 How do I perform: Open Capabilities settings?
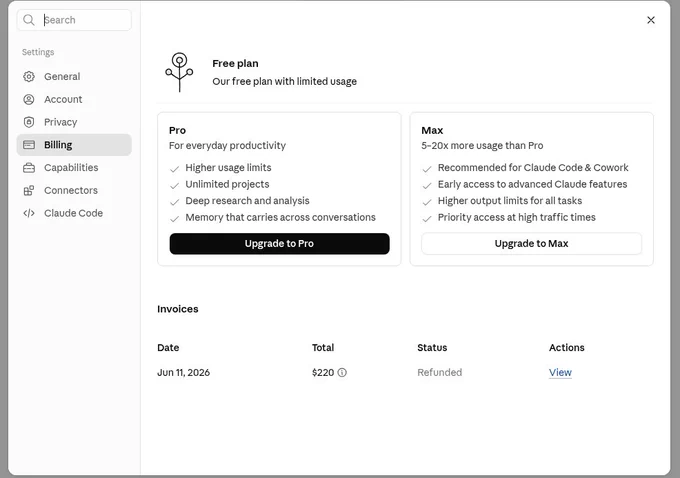coord(74,168)
